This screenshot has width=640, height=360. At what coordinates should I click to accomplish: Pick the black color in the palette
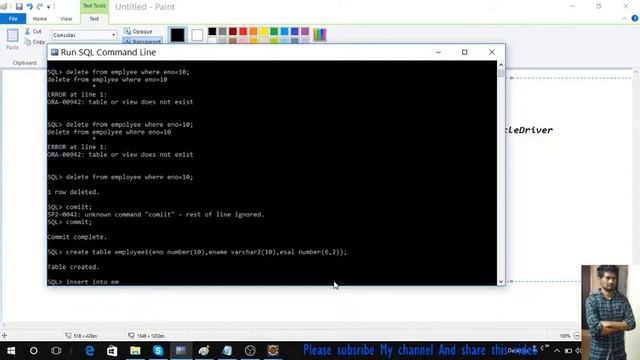[x=212, y=31]
